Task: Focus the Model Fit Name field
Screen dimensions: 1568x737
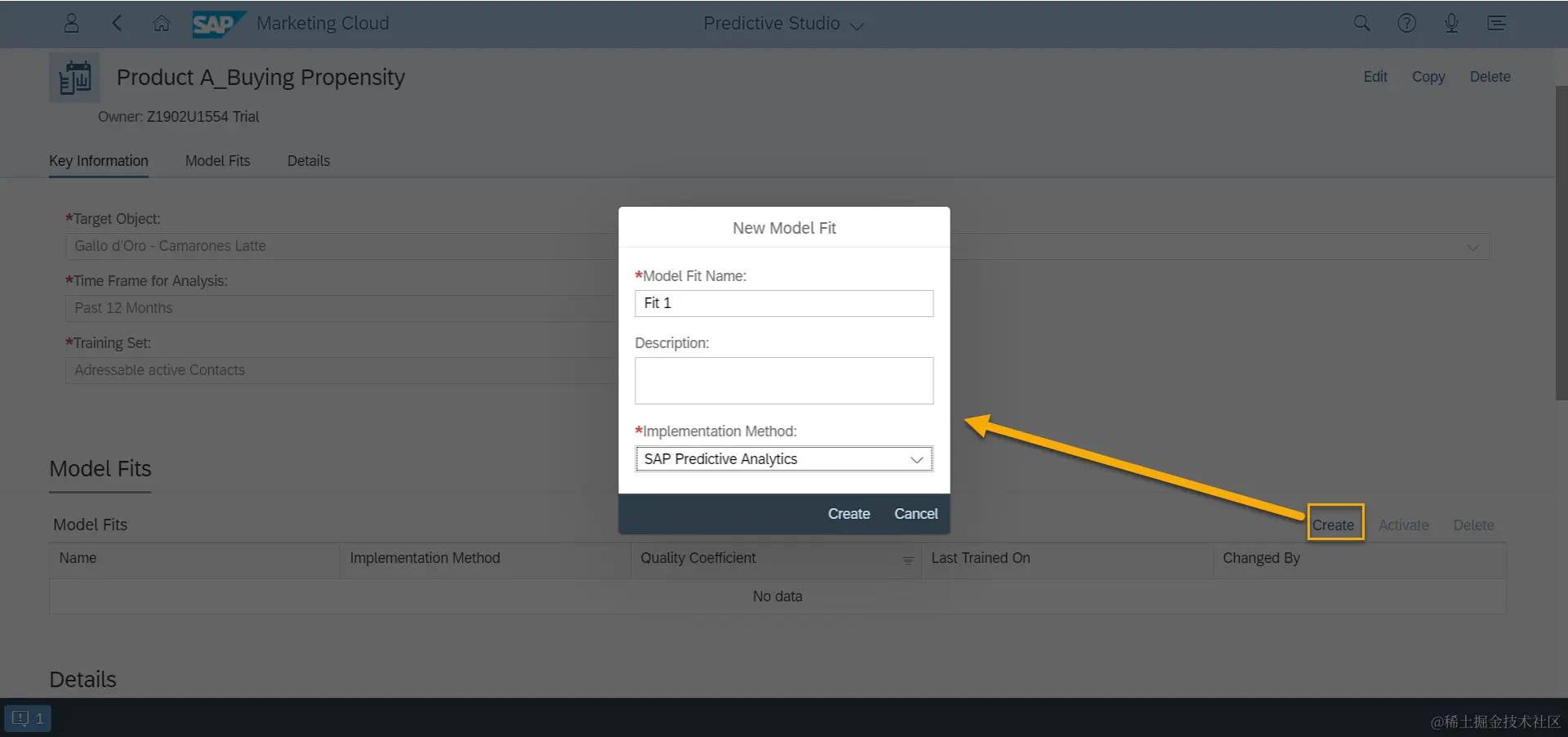Action: pos(784,303)
